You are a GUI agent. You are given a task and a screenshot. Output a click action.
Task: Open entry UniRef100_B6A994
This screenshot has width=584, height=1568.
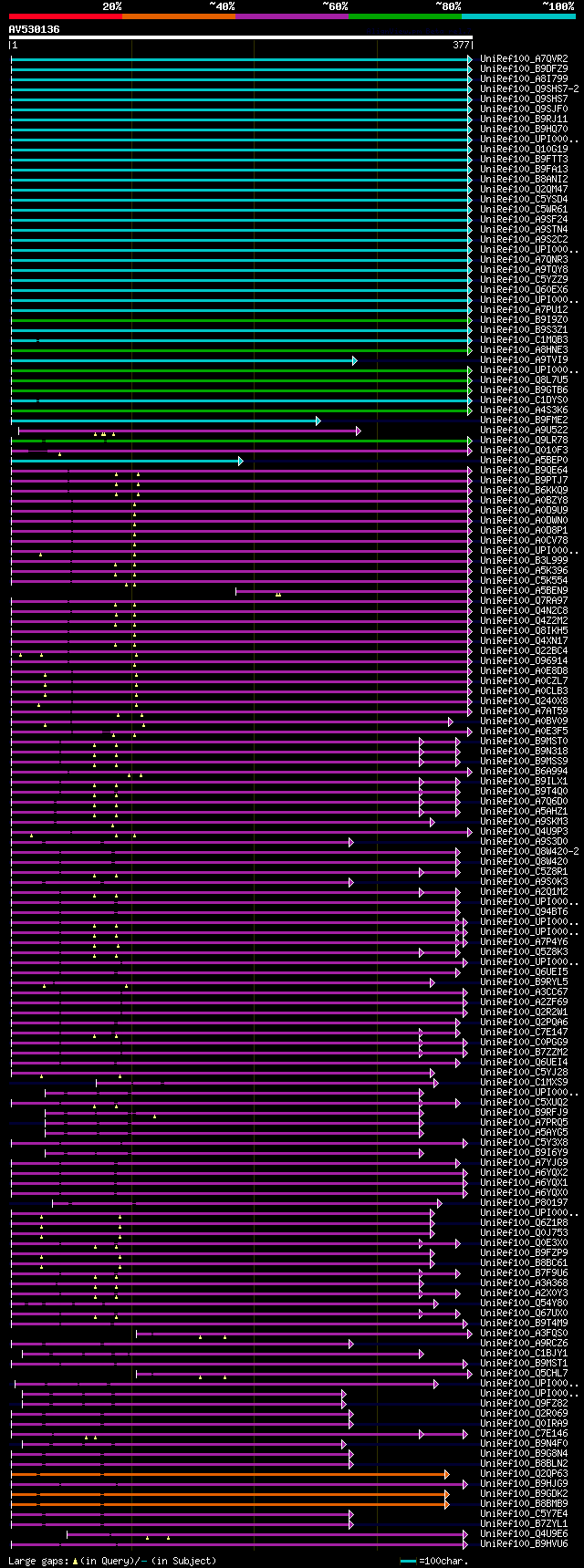point(524,771)
